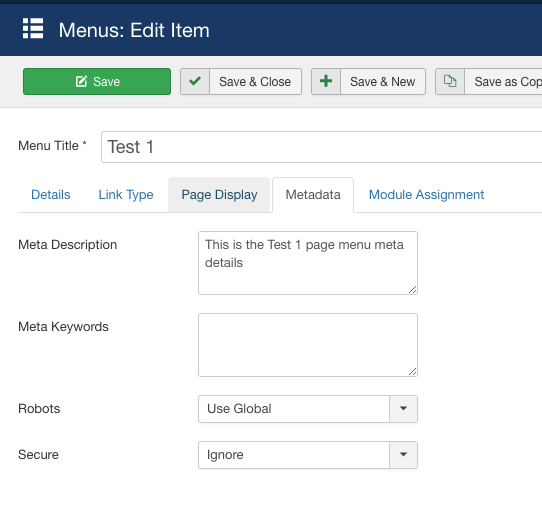Expand the Robots dropdown arrow
Viewport: 542px width, 515px height.
coord(403,409)
